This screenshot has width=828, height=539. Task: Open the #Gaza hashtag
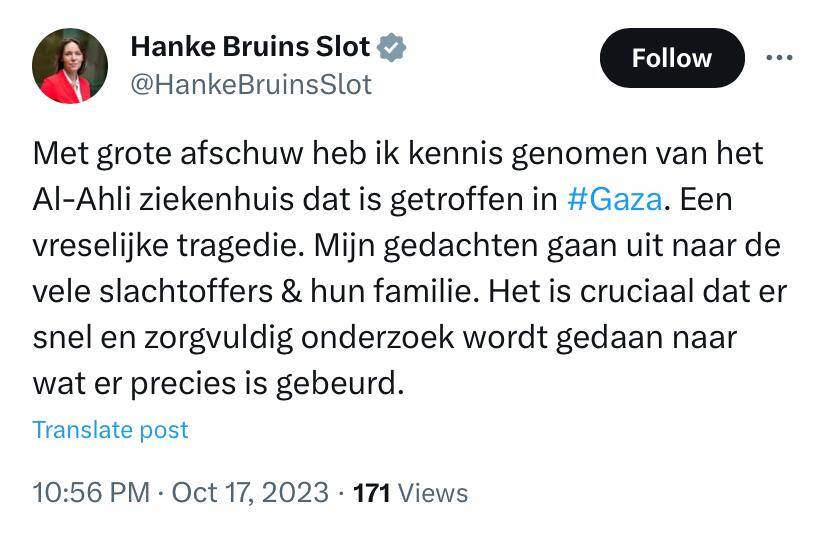point(614,198)
